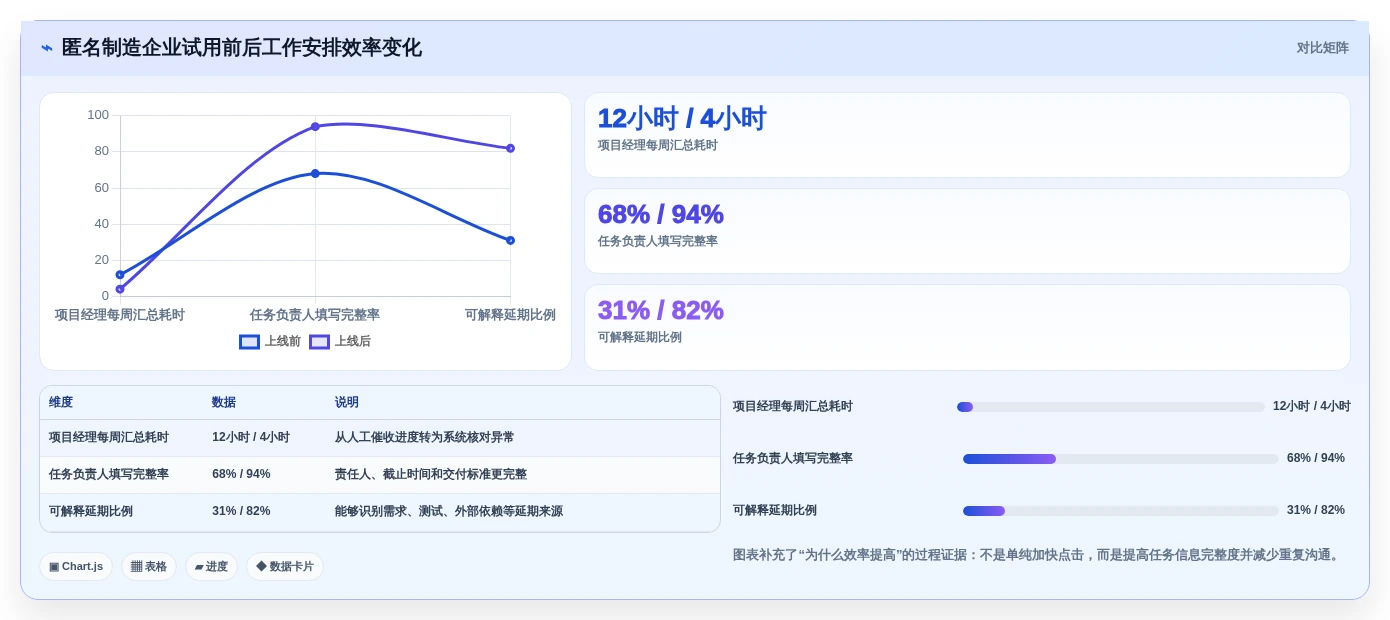Click the 说明 table column header

347,402
